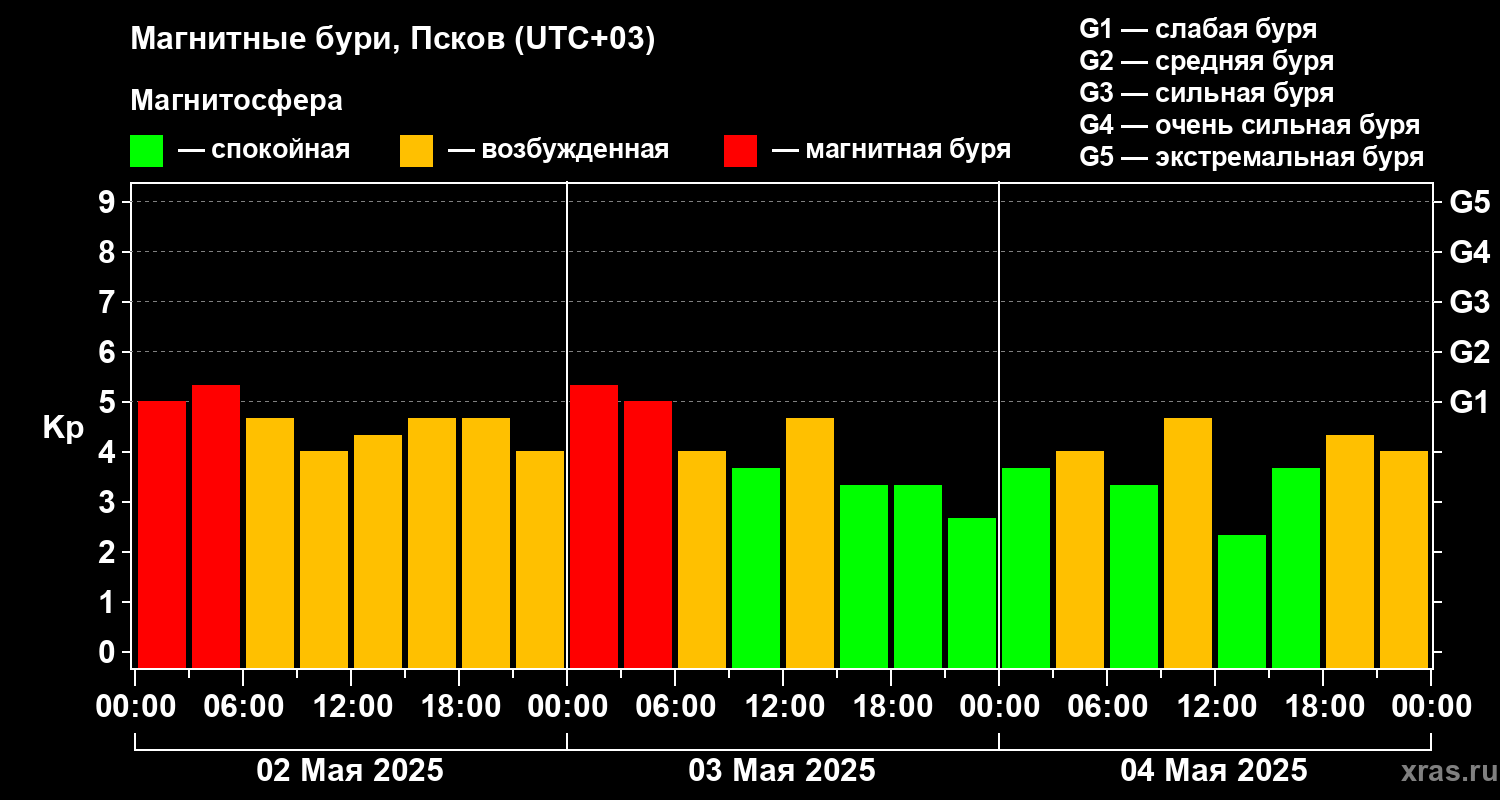Image resolution: width=1500 pixels, height=800 pixels.
Task: Click the G5 mark on the right axis
Action: point(1469,202)
